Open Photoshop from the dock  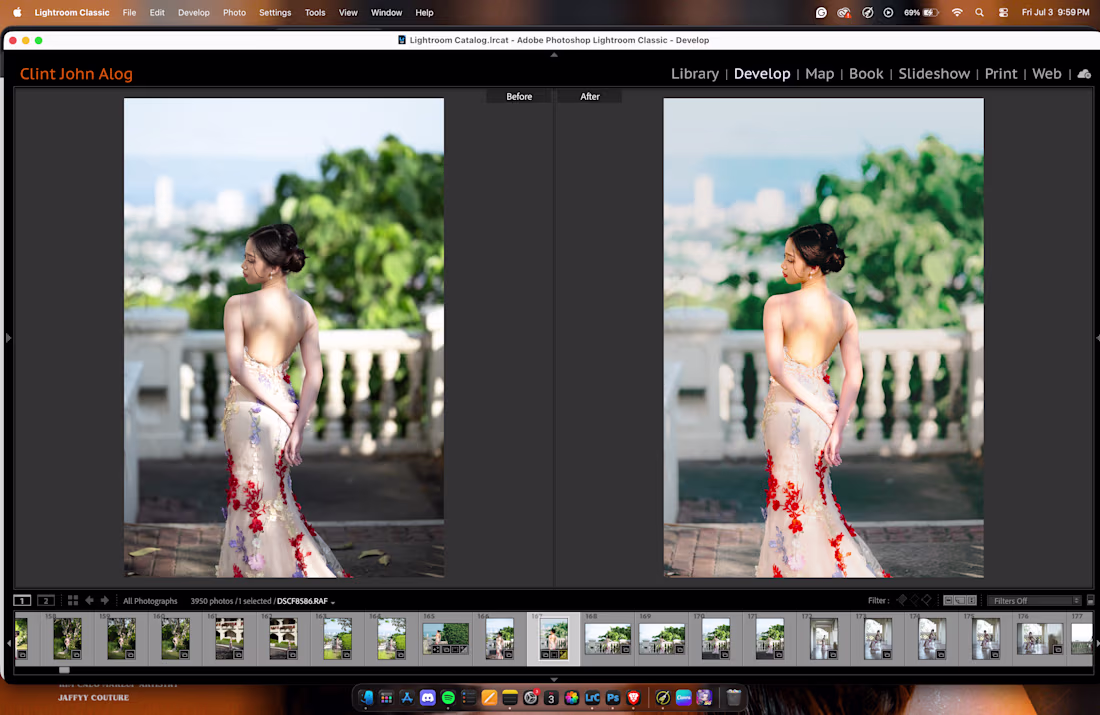613,697
